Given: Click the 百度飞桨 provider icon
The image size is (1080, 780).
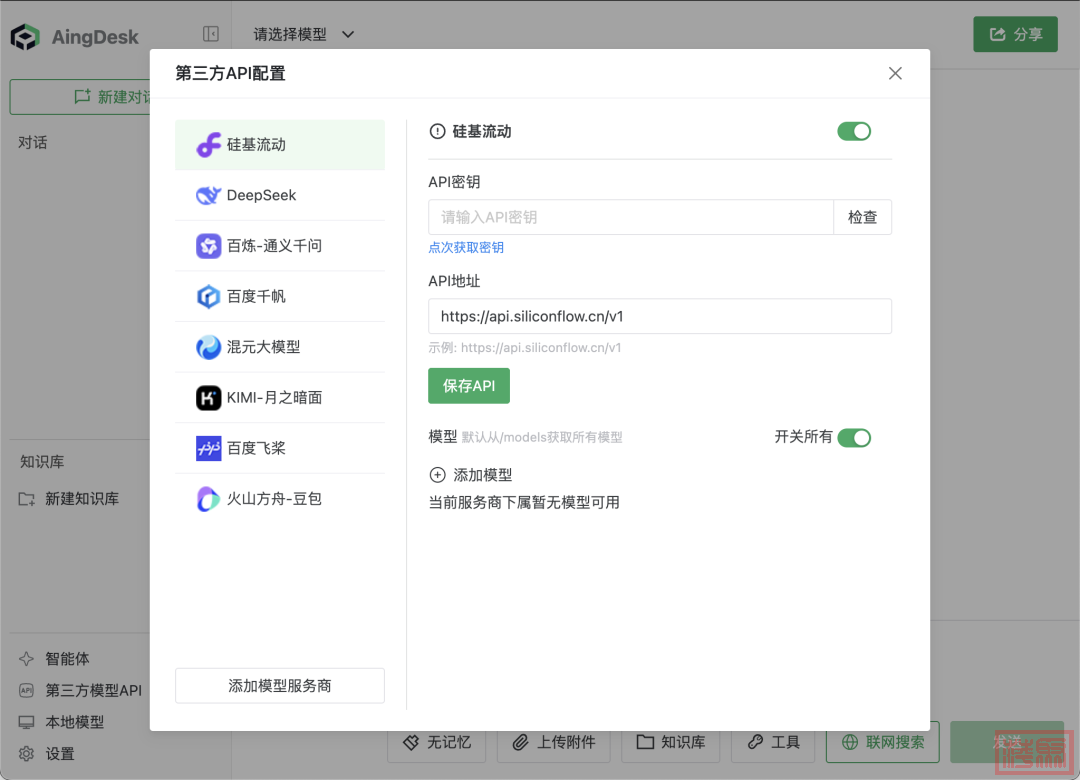Looking at the screenshot, I should 208,449.
